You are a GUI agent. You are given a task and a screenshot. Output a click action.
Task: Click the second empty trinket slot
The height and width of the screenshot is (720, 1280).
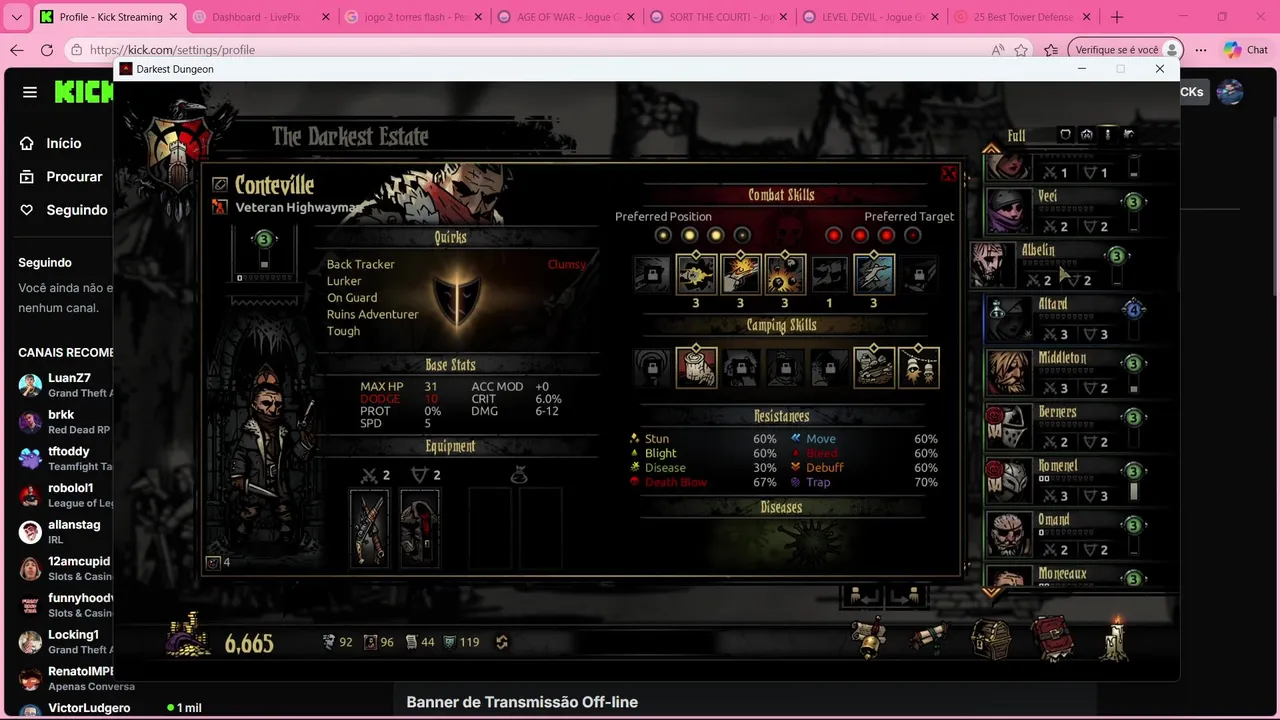point(540,528)
